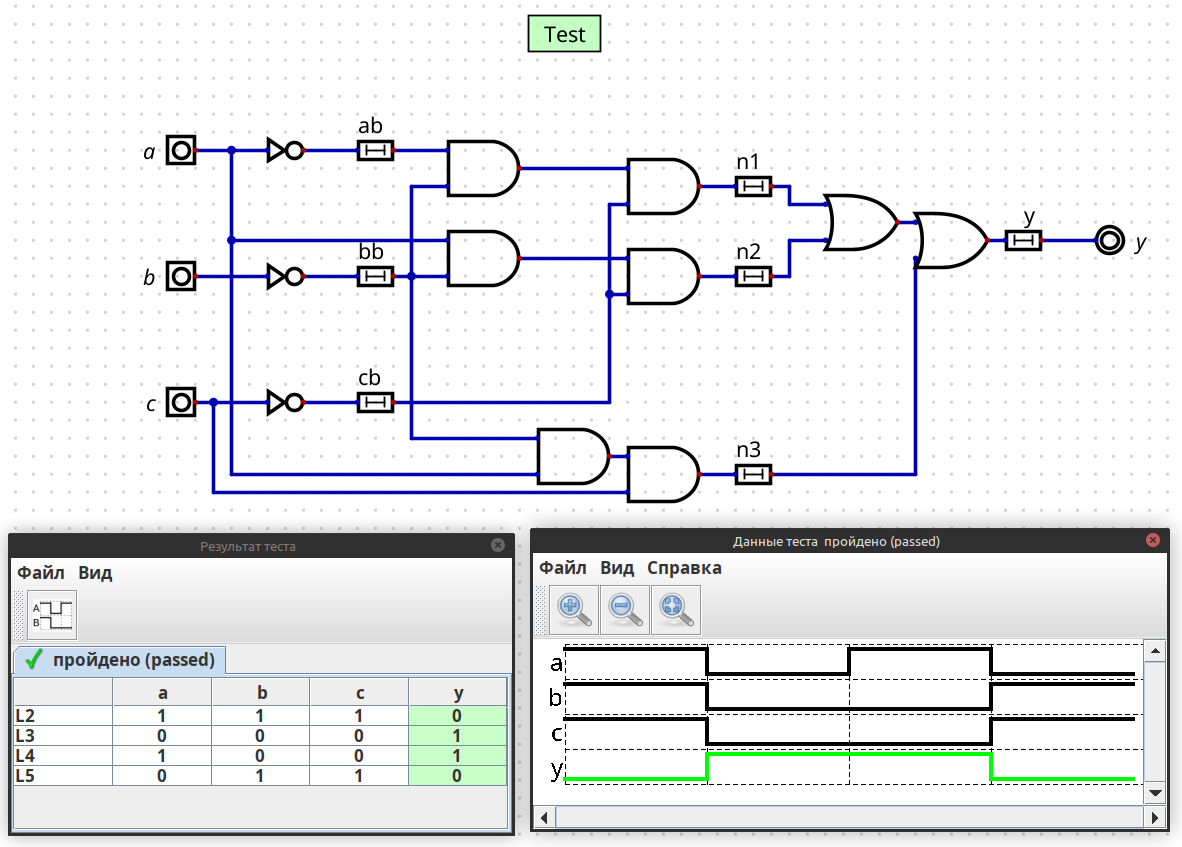The height and width of the screenshot is (847, 1182).
Task: Select the n2 probe component
Action: coord(753,277)
